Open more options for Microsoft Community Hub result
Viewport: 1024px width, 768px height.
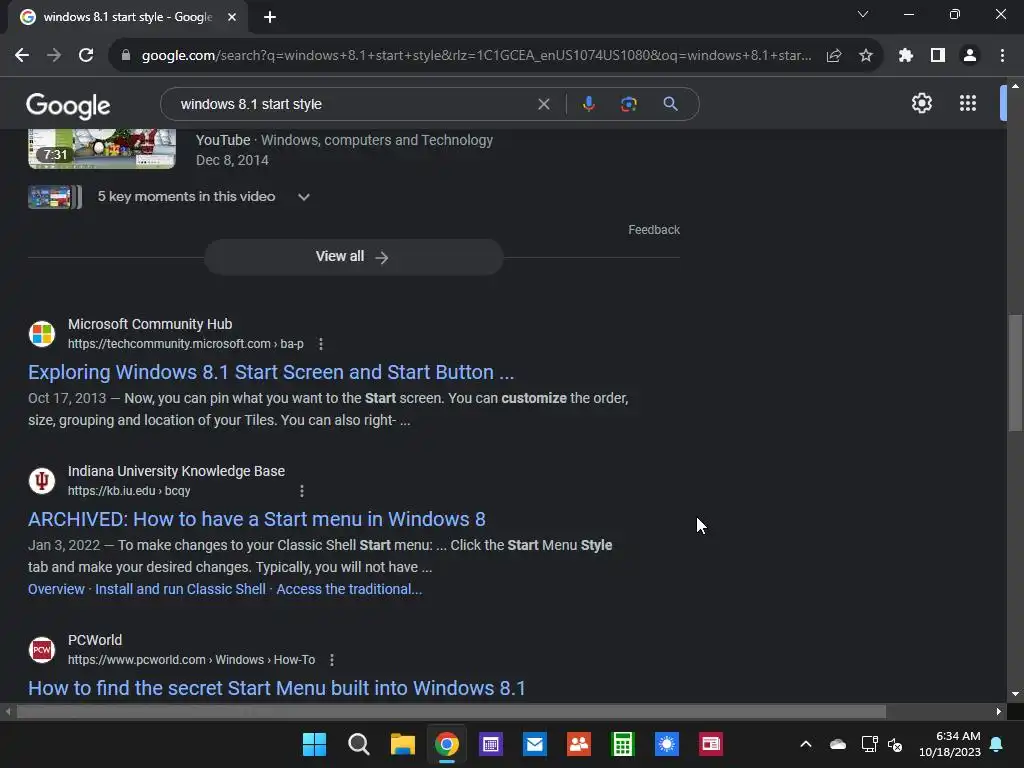320,344
